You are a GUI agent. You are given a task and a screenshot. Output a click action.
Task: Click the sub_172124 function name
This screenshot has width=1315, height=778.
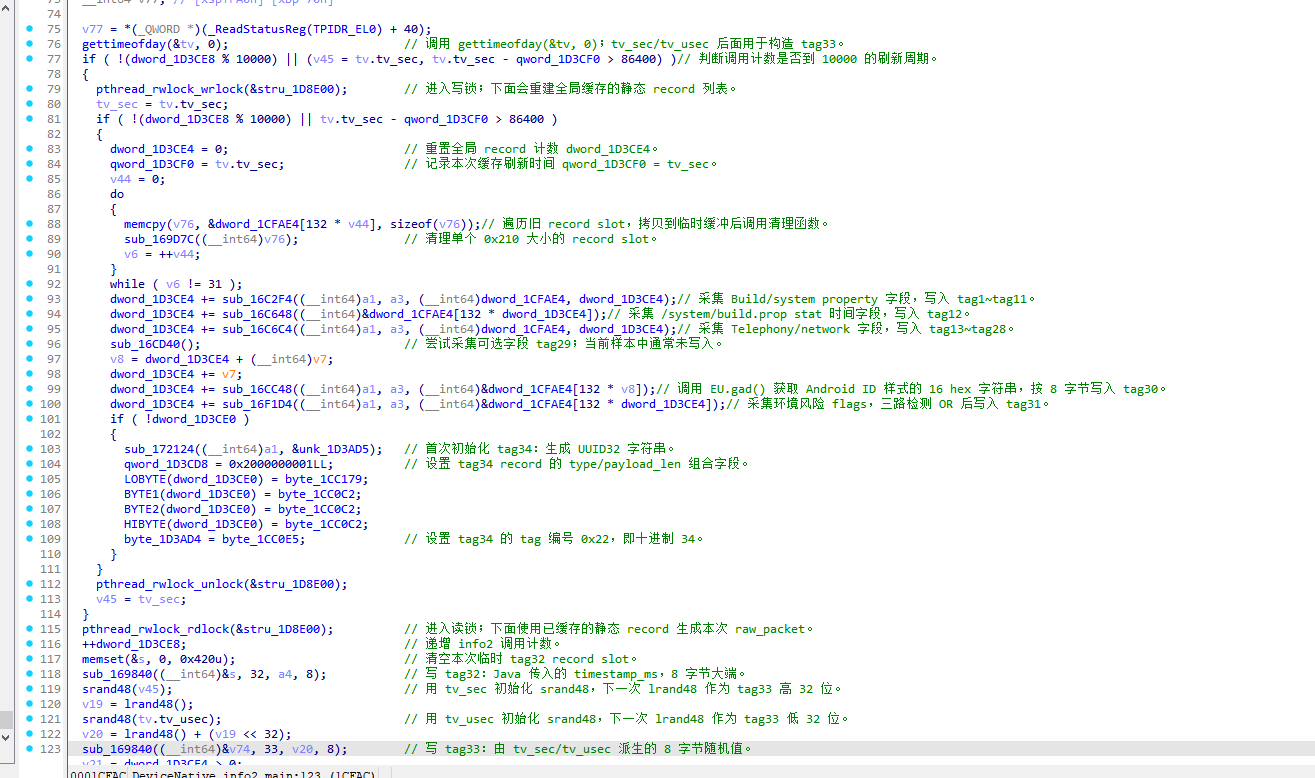[159, 449]
